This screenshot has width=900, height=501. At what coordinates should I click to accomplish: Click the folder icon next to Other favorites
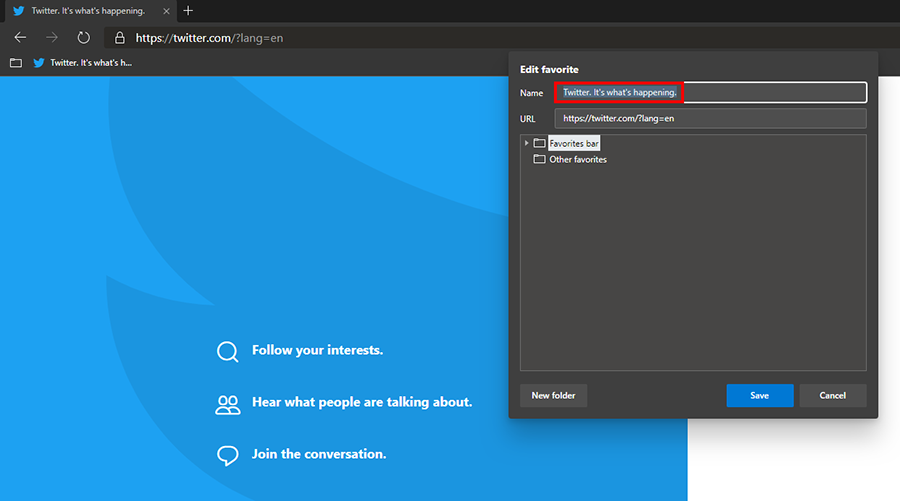tap(539, 159)
